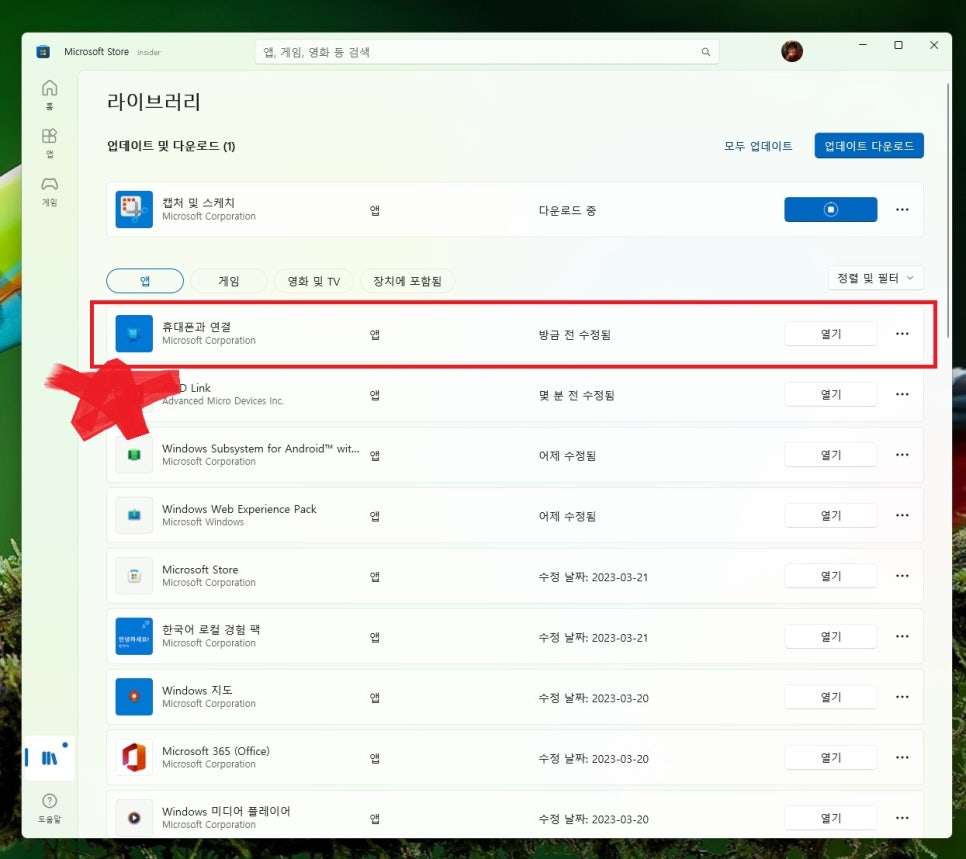The height and width of the screenshot is (859, 966).
Task: Select the 영화 및 TV filter tab
Action: pyautogui.click(x=314, y=281)
